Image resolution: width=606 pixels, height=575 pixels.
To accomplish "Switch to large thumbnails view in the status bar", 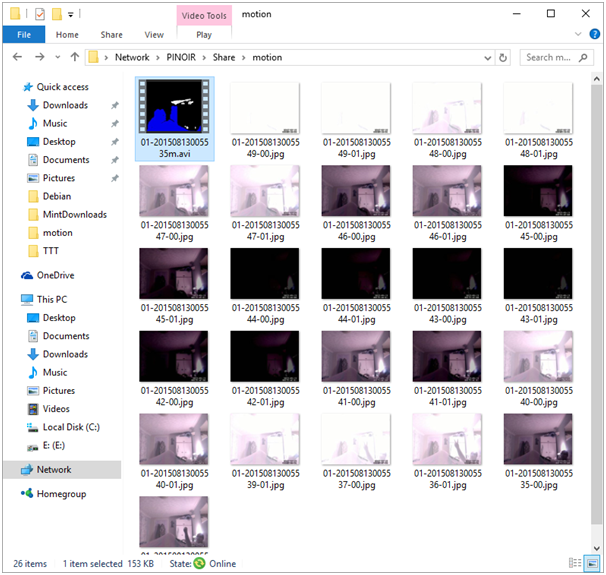I will pos(591,564).
